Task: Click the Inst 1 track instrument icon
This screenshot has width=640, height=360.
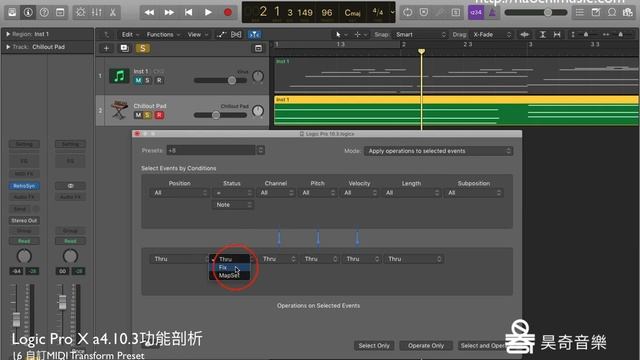Action: click(x=119, y=76)
